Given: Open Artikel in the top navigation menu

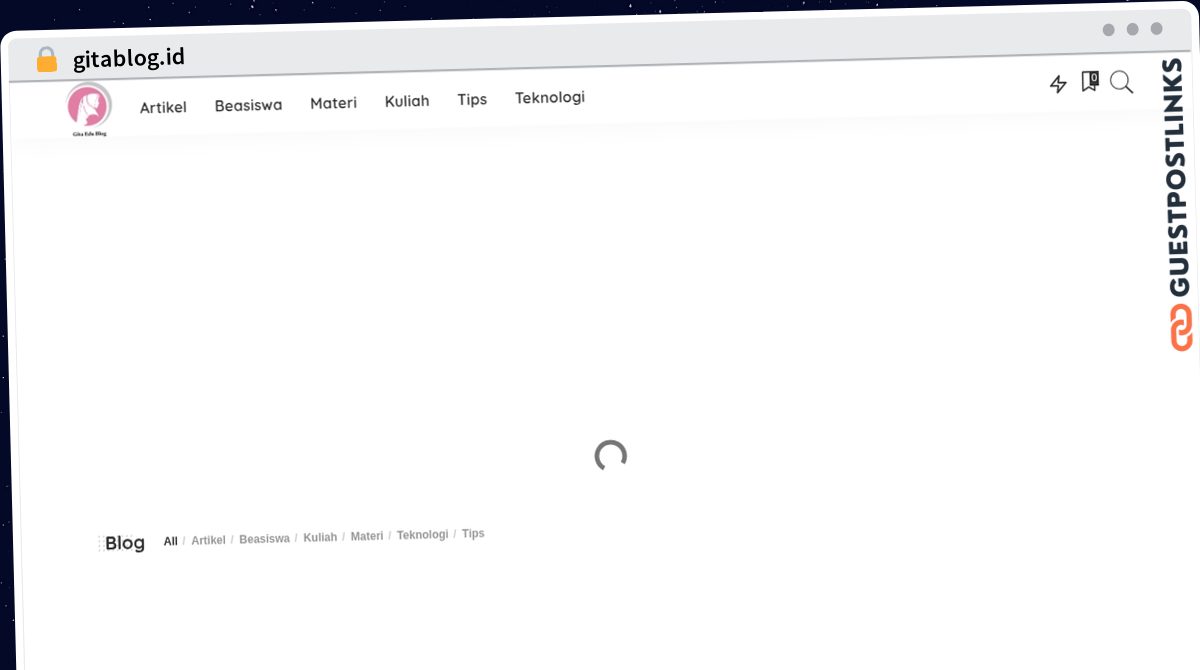Looking at the screenshot, I should tap(163, 107).
